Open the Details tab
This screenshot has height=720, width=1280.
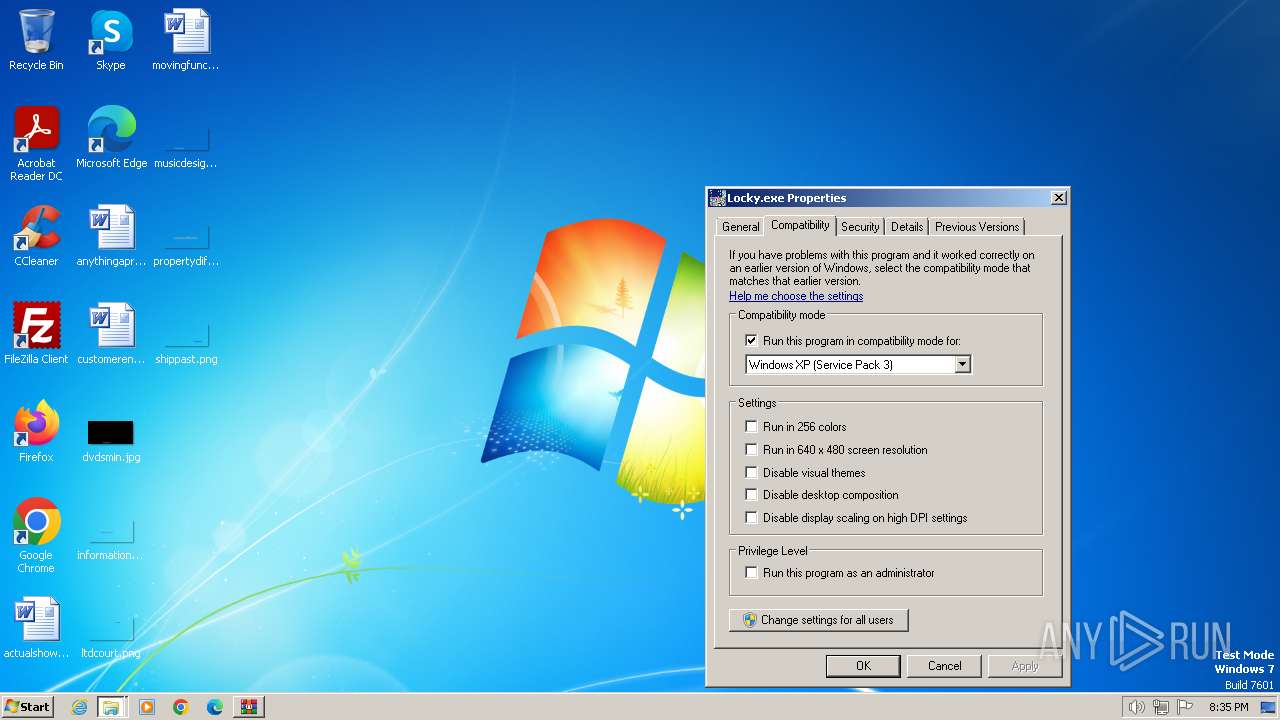[x=907, y=227]
